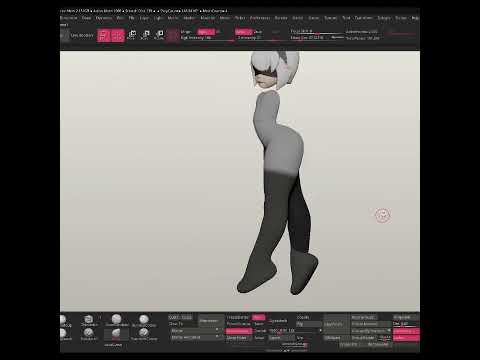Open the File menu
The image size is (480, 360).
[x=132, y=18]
